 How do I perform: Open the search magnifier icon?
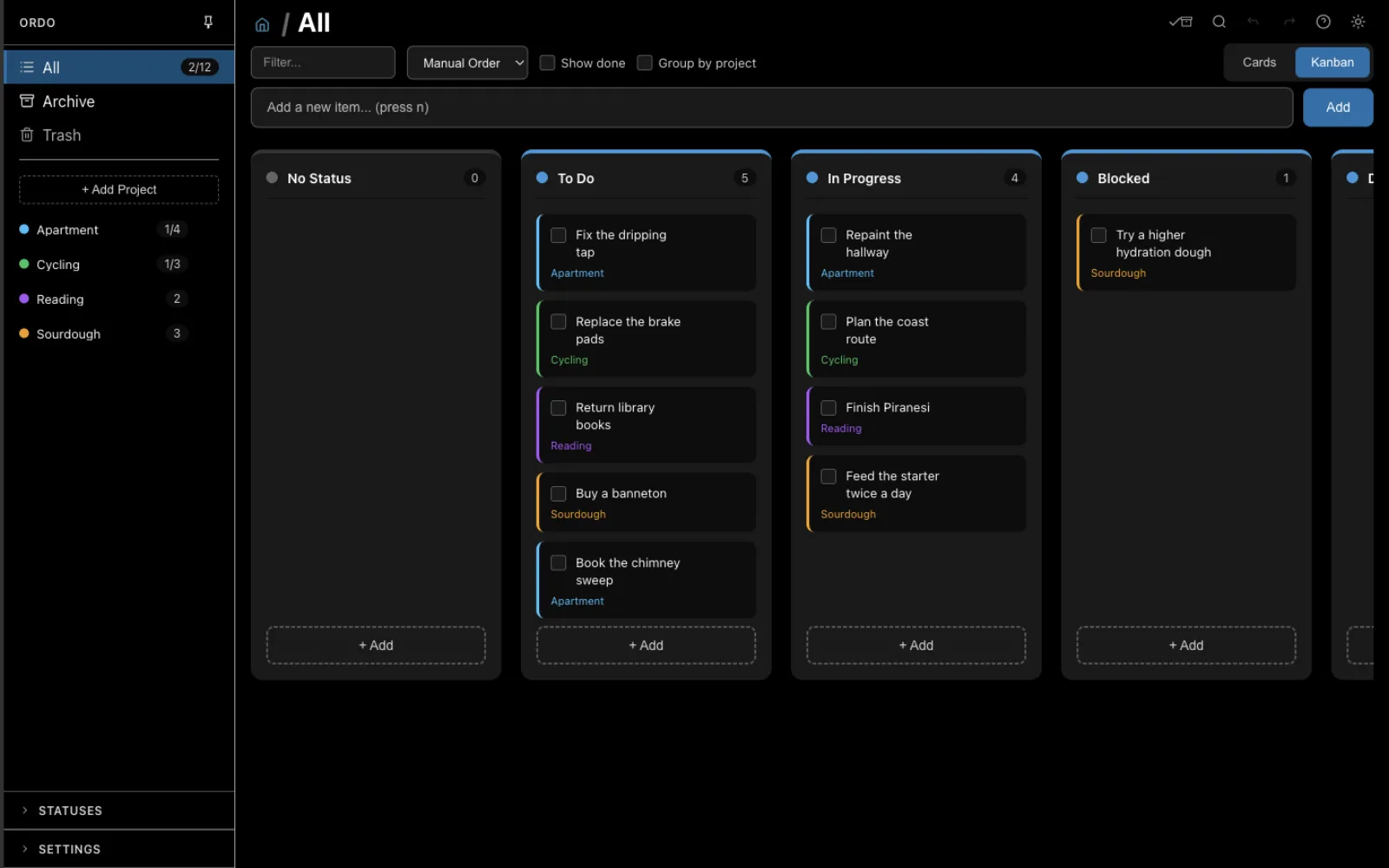[1219, 22]
